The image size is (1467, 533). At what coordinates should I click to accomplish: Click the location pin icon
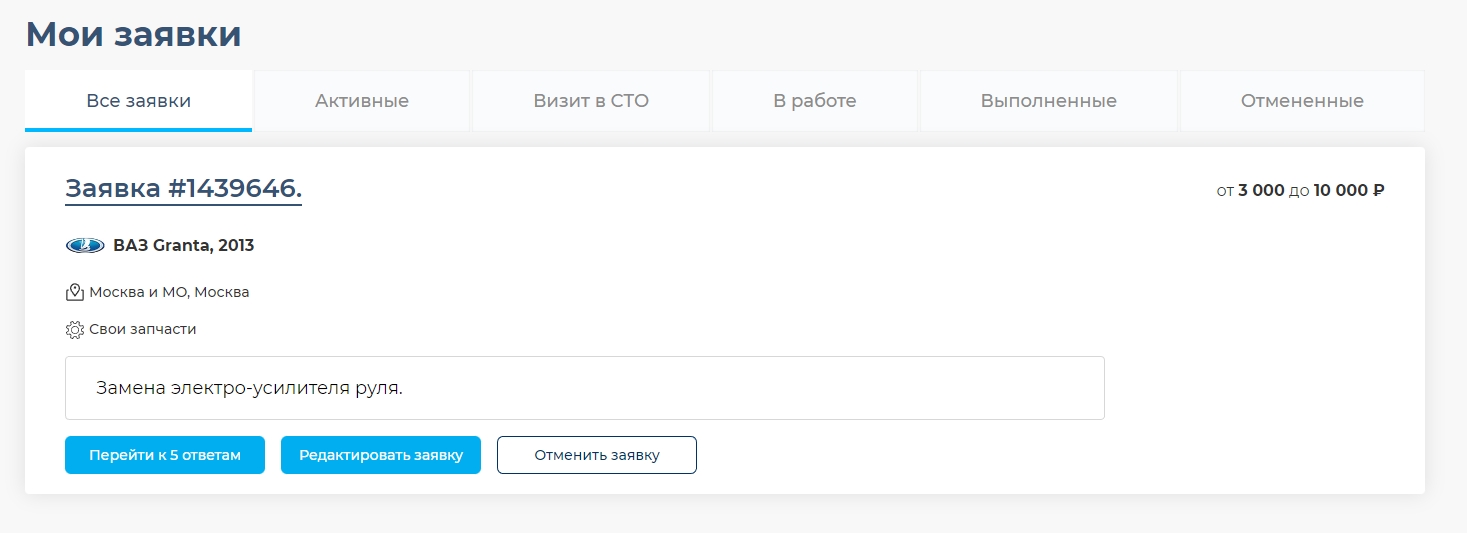click(74, 292)
